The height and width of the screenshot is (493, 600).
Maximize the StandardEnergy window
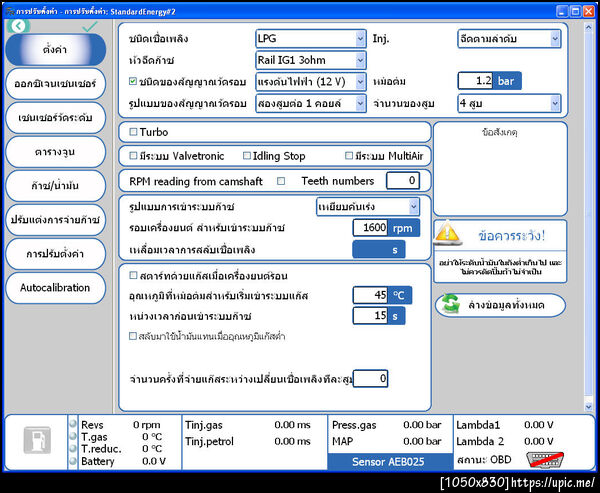tap(575, 11)
